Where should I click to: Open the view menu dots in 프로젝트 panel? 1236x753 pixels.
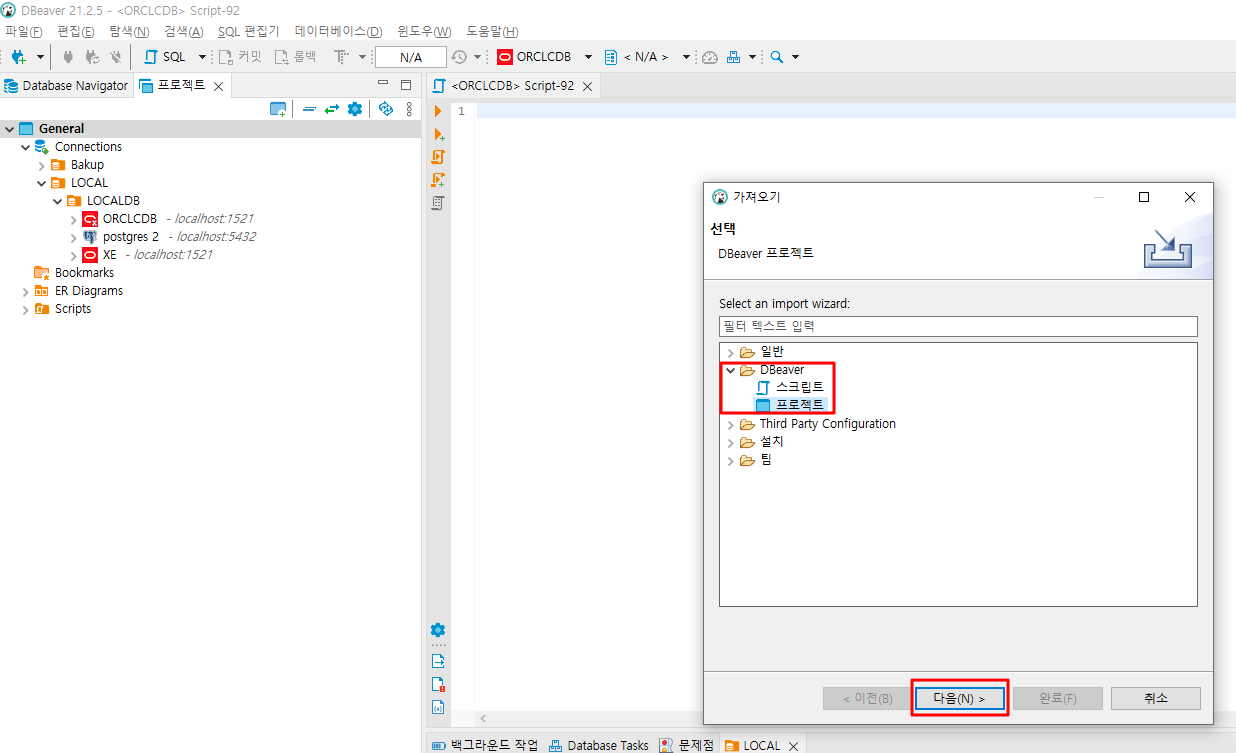[x=409, y=109]
